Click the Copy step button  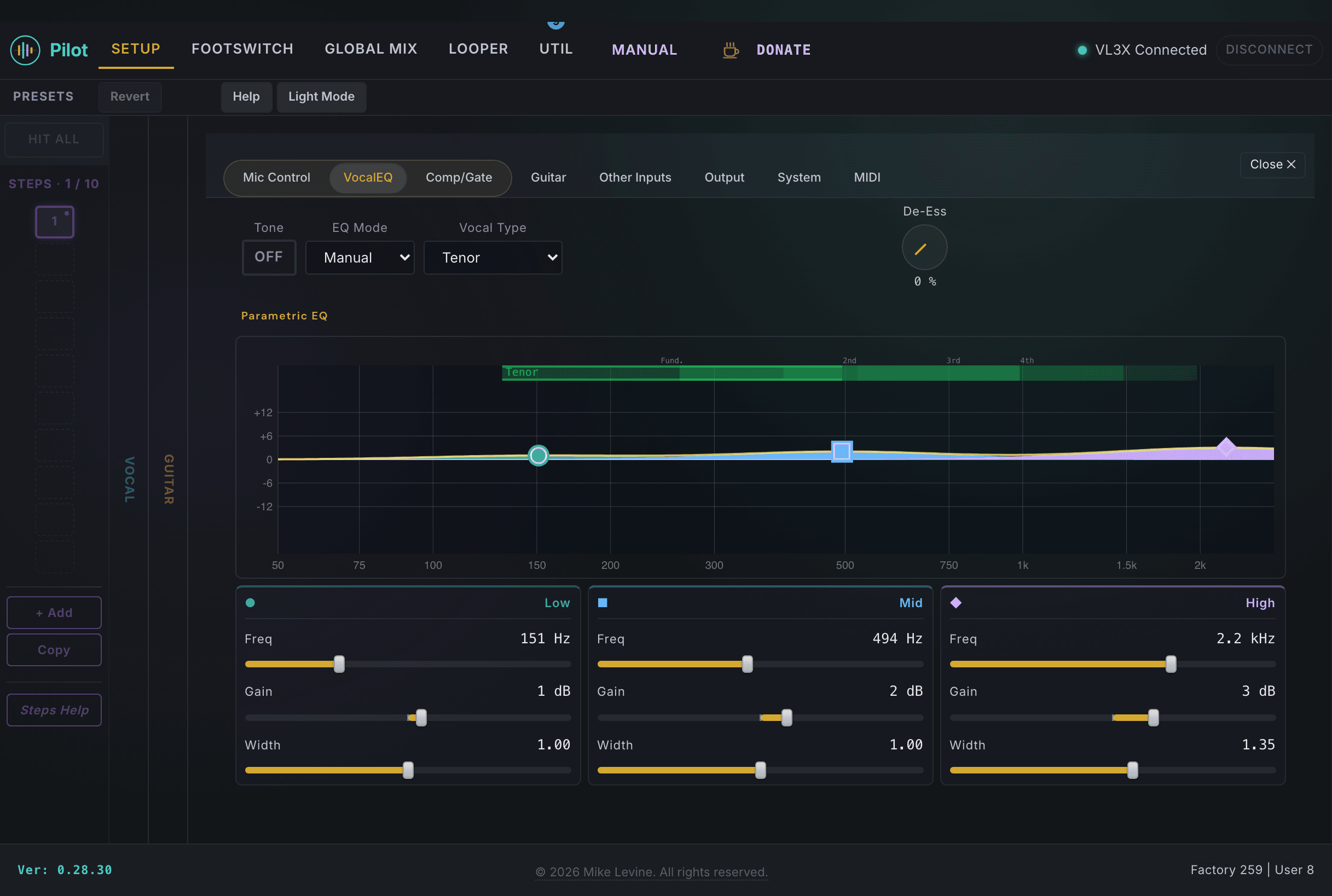coord(54,650)
